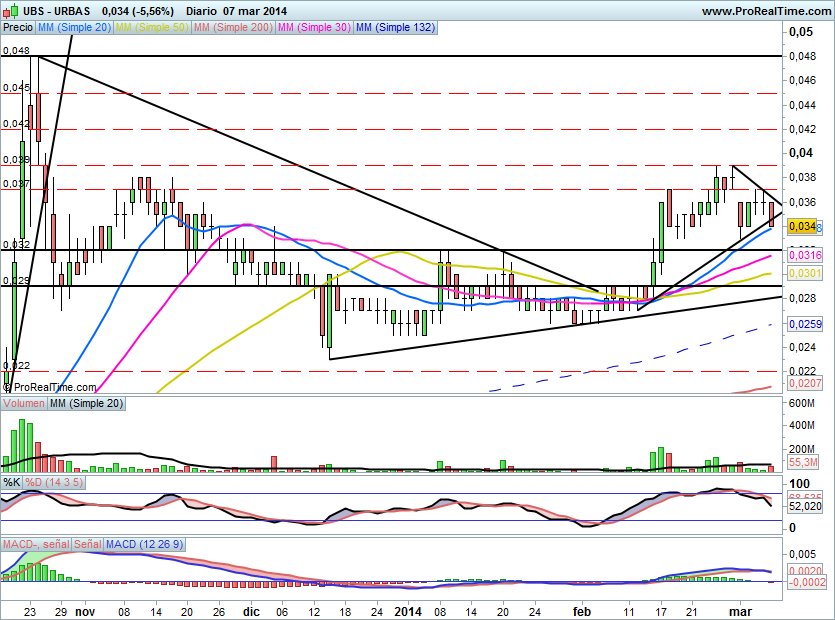Select the %K stochastic label
This screenshot has width=835, height=620.
(x=12, y=483)
